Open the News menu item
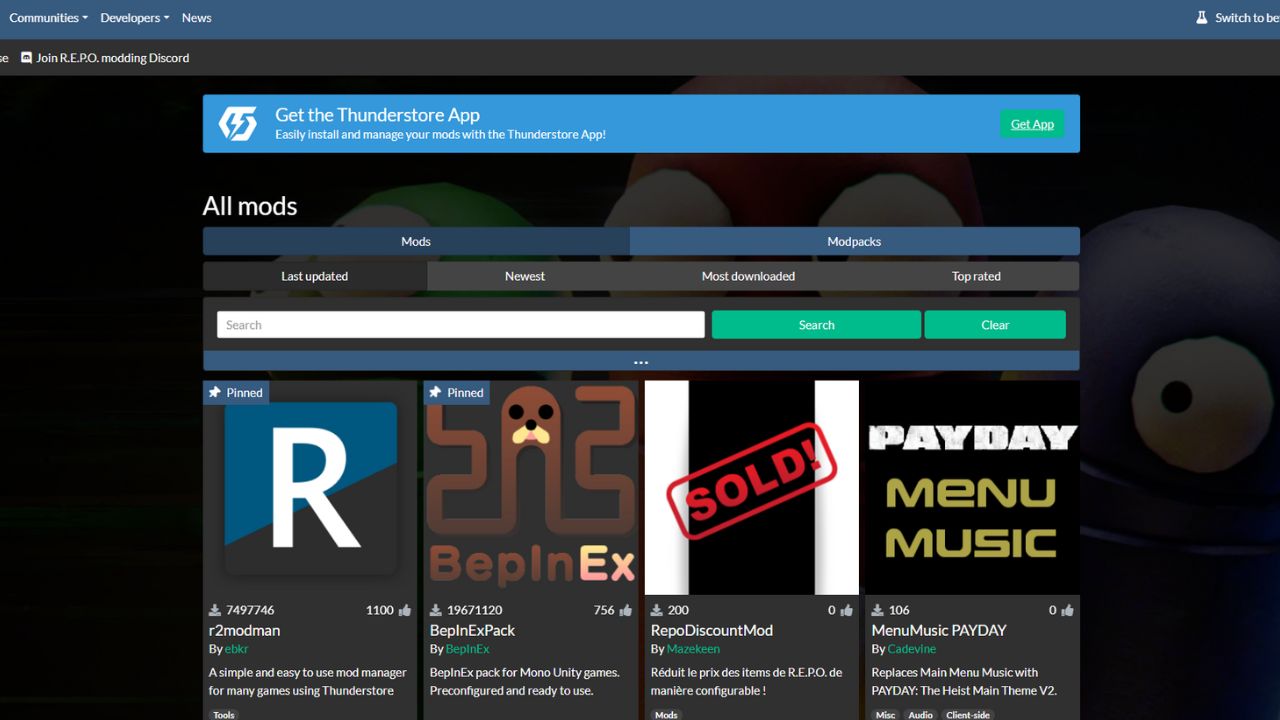The image size is (1280, 720). pos(196,17)
